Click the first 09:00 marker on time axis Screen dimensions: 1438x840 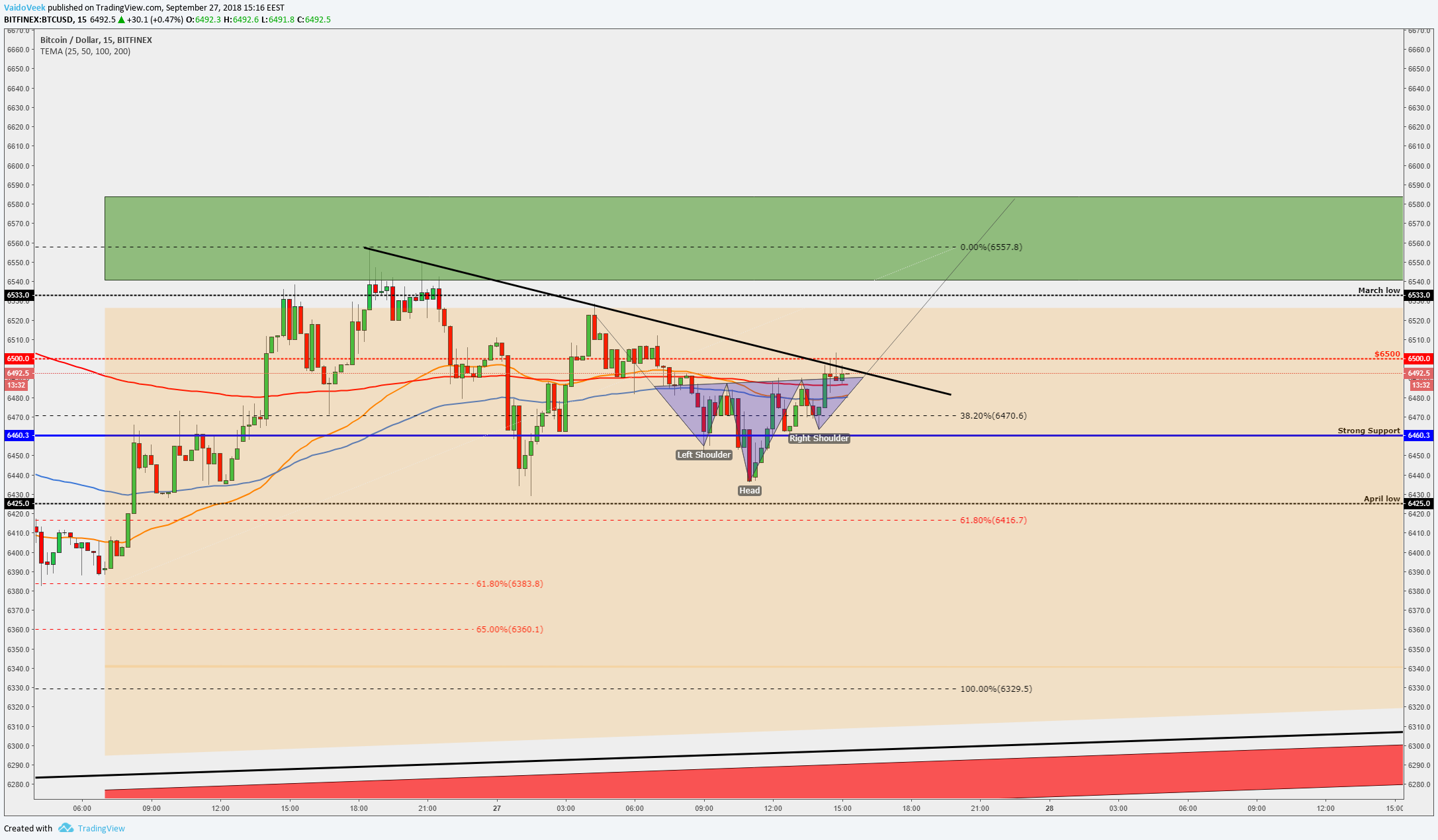coord(152,808)
